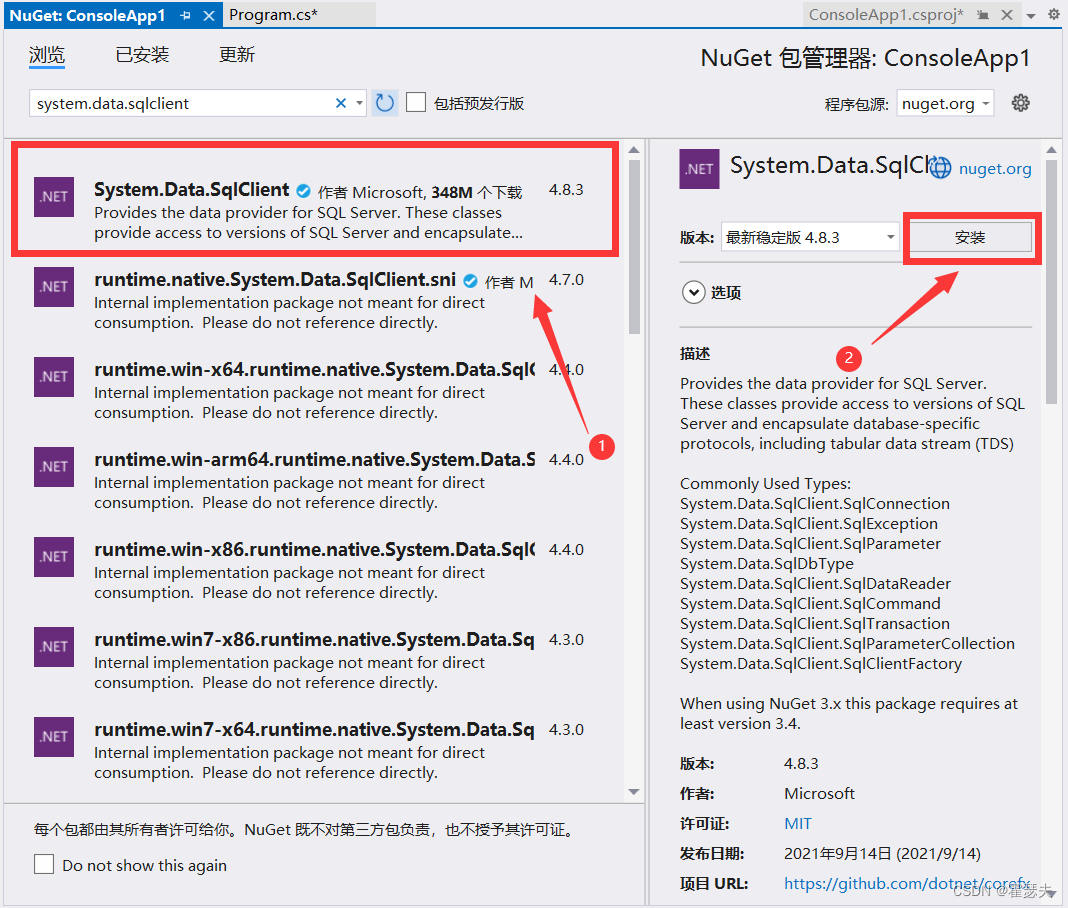
Task: Click the package list scroll up arrow
Action: click(x=634, y=150)
